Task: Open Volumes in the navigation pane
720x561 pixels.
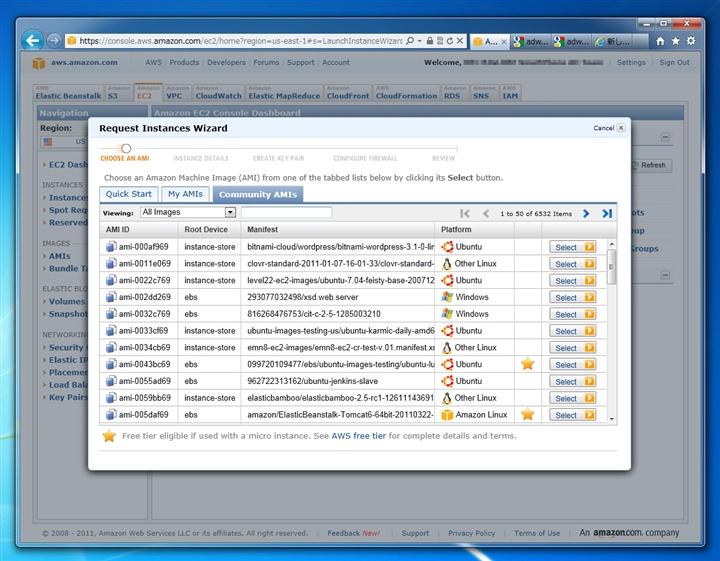Action: click(x=67, y=301)
